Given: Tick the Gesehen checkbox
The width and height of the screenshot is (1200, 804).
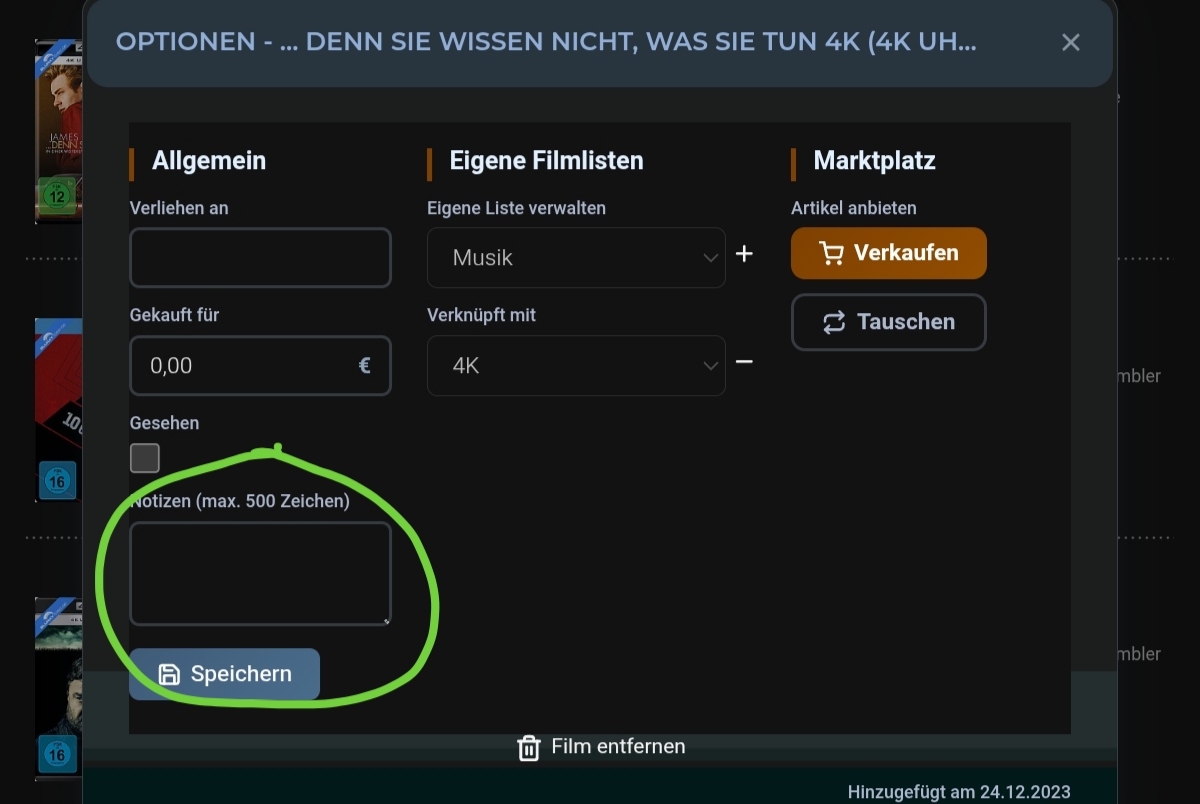Looking at the screenshot, I should pos(145,458).
